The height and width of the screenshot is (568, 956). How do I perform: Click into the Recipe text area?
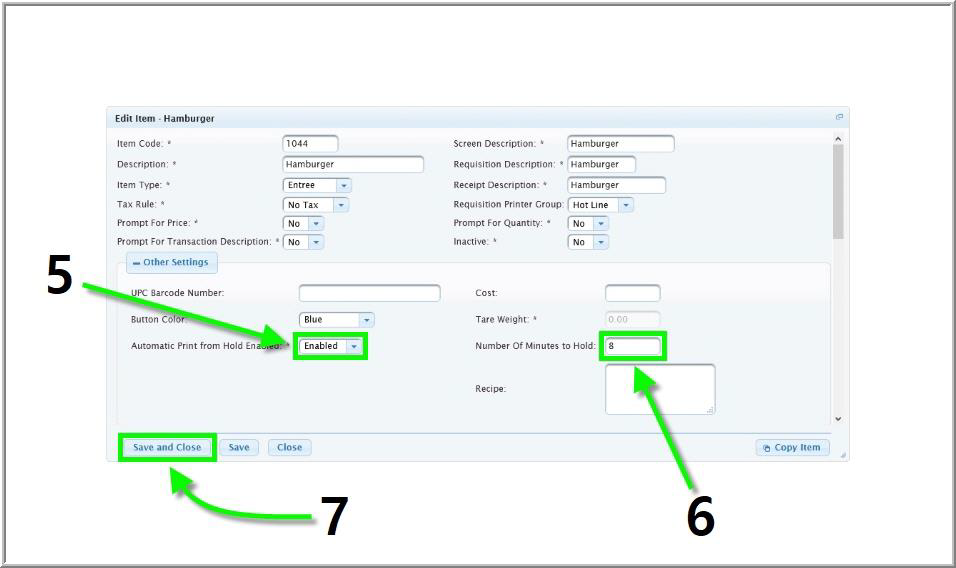pyautogui.click(x=659, y=388)
